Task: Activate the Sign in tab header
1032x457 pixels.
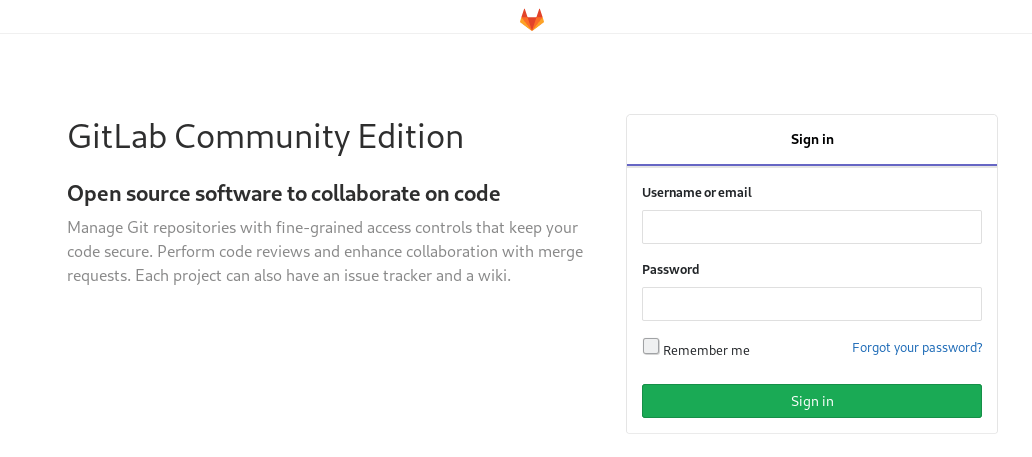Action: (x=812, y=140)
